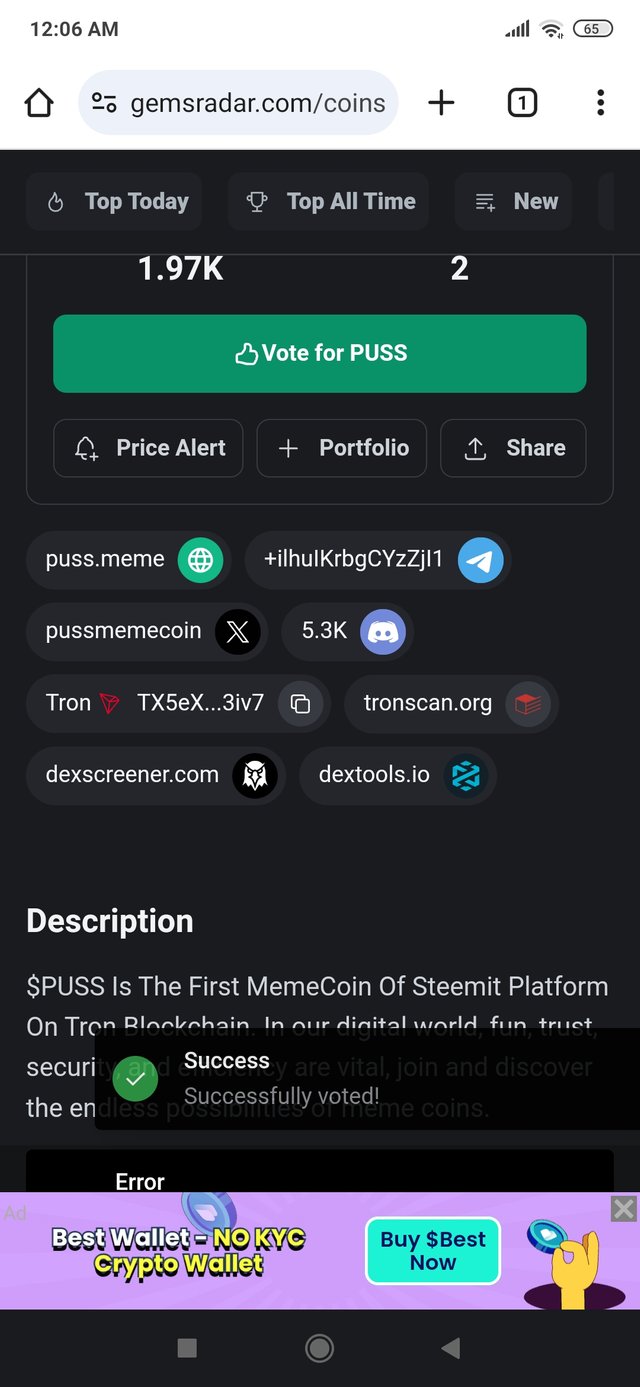The height and width of the screenshot is (1387, 640).
Task: Close the Best Wallet ad banner
Action: point(624,1209)
